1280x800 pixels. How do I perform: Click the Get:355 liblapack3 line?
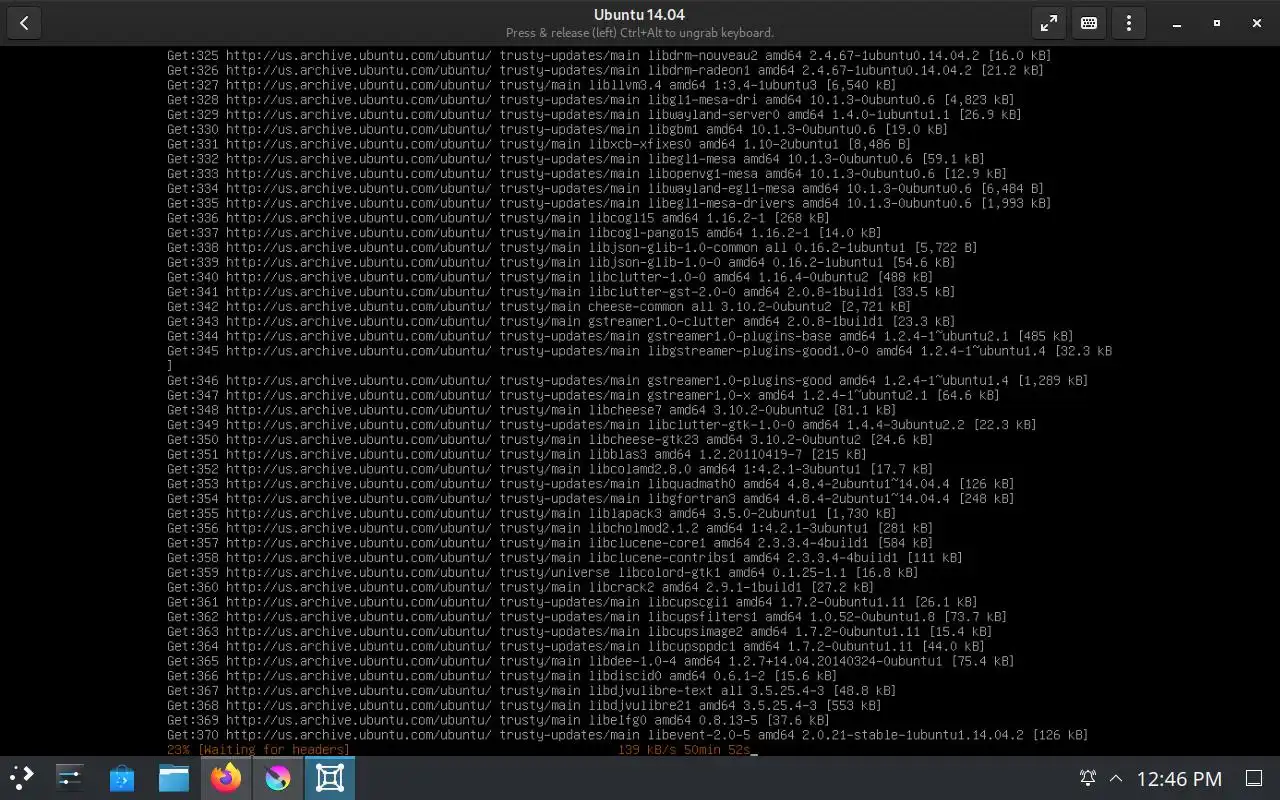pos(531,513)
